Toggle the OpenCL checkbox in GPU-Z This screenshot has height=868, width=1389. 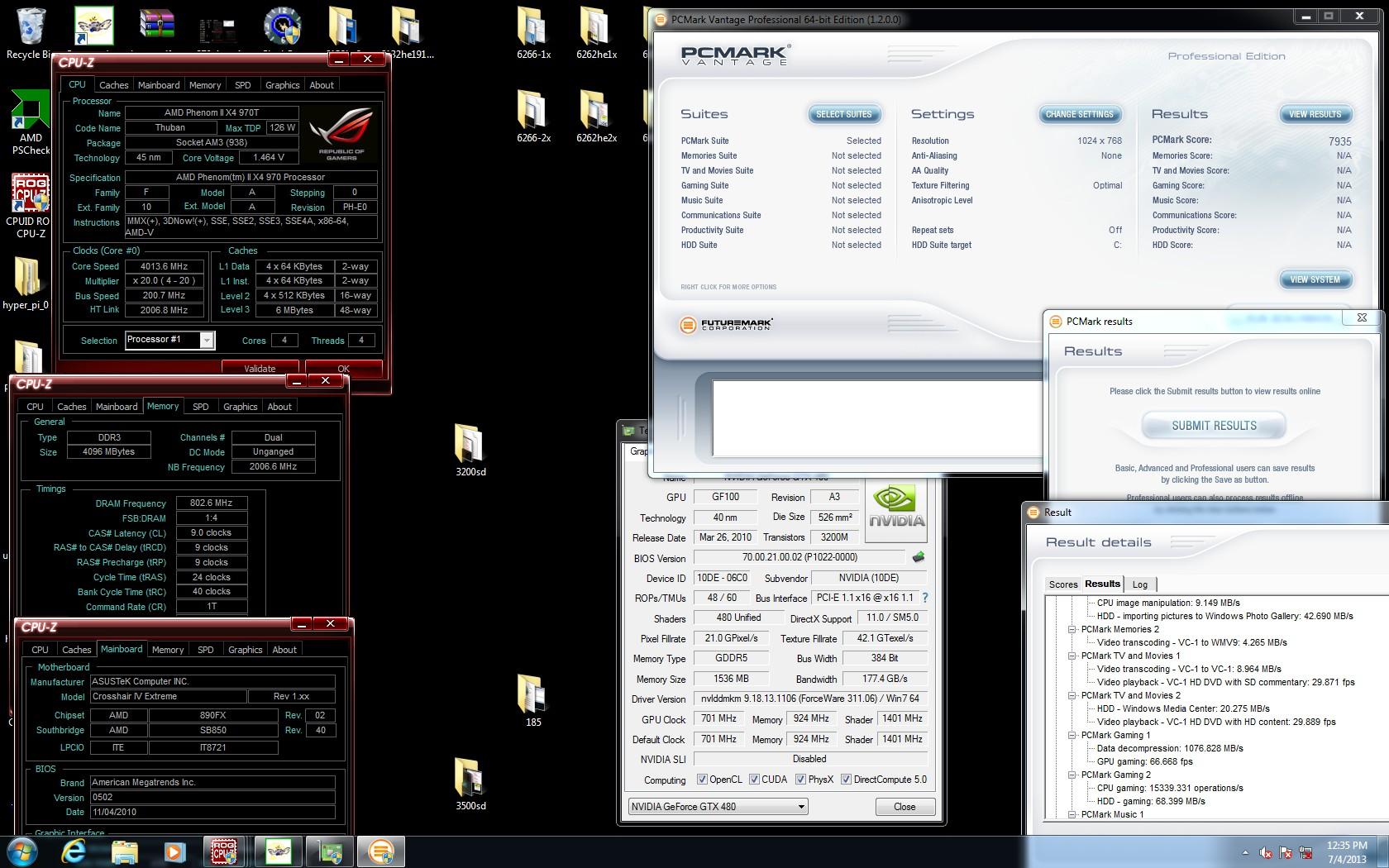(x=702, y=780)
